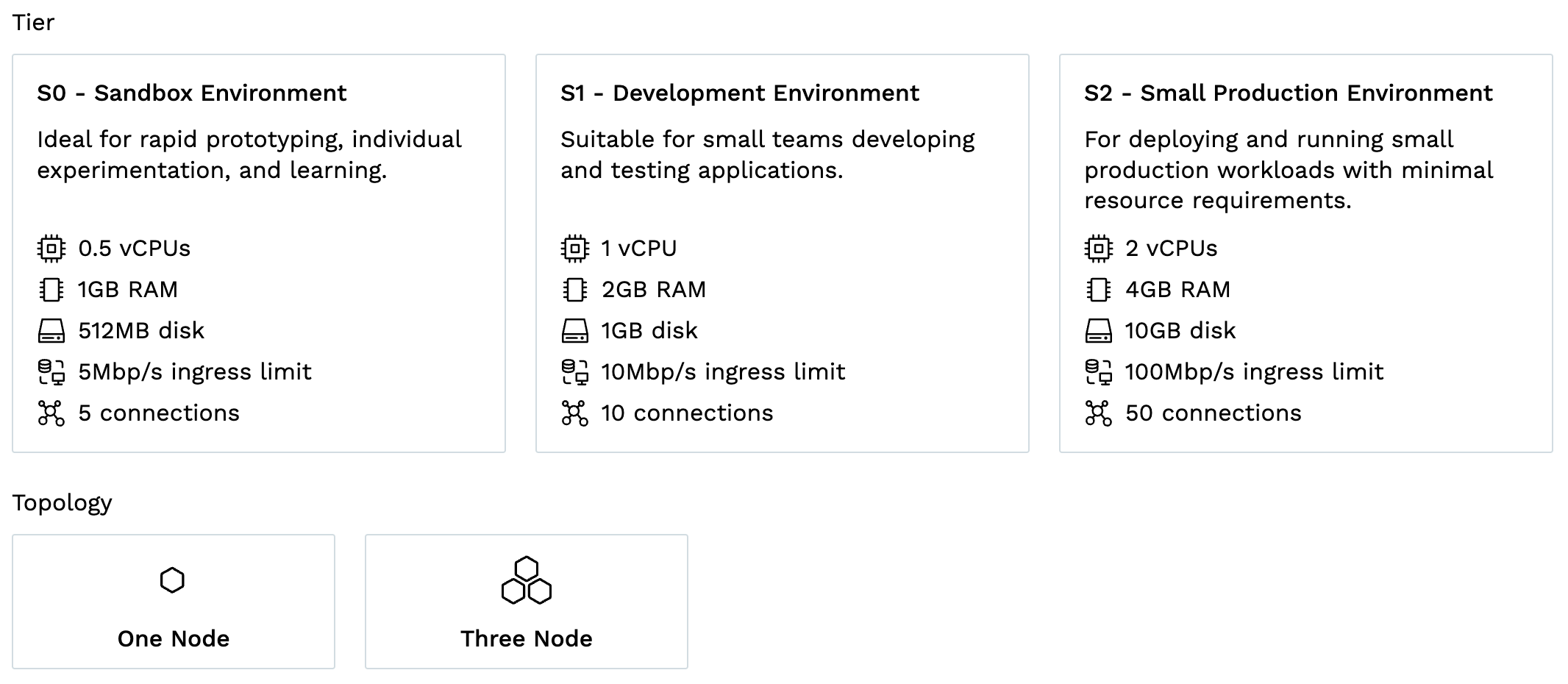
Task: Click the One Node label text
Action: click(174, 638)
